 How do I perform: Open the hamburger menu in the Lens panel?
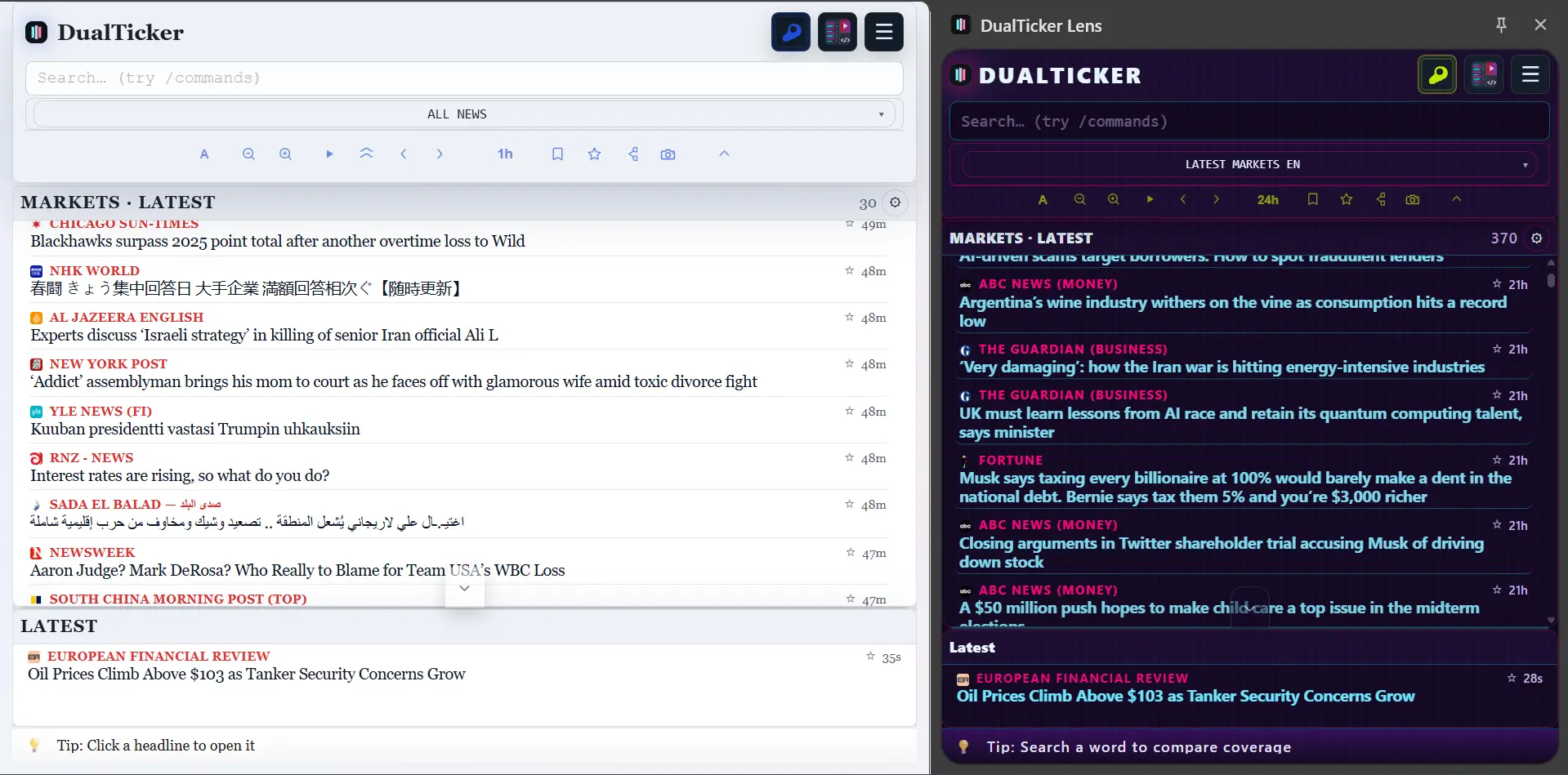click(1530, 75)
